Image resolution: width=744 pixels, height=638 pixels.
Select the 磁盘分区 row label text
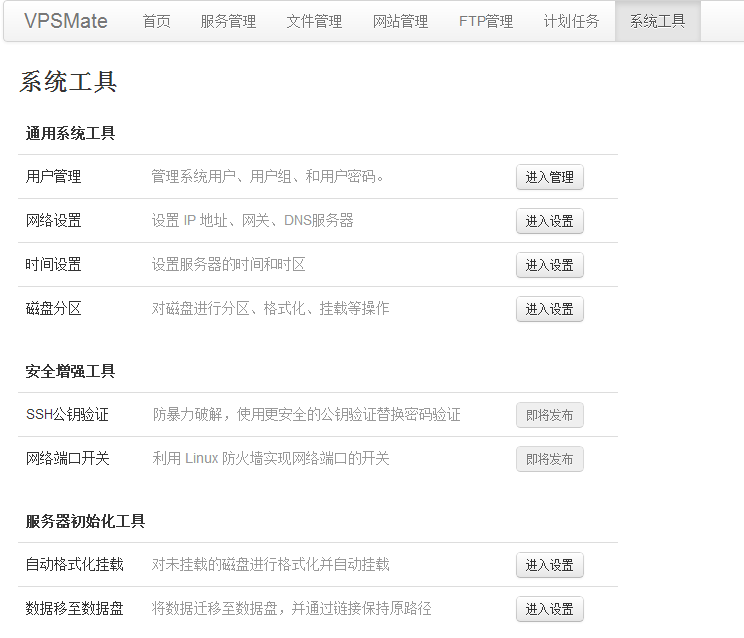click(54, 309)
